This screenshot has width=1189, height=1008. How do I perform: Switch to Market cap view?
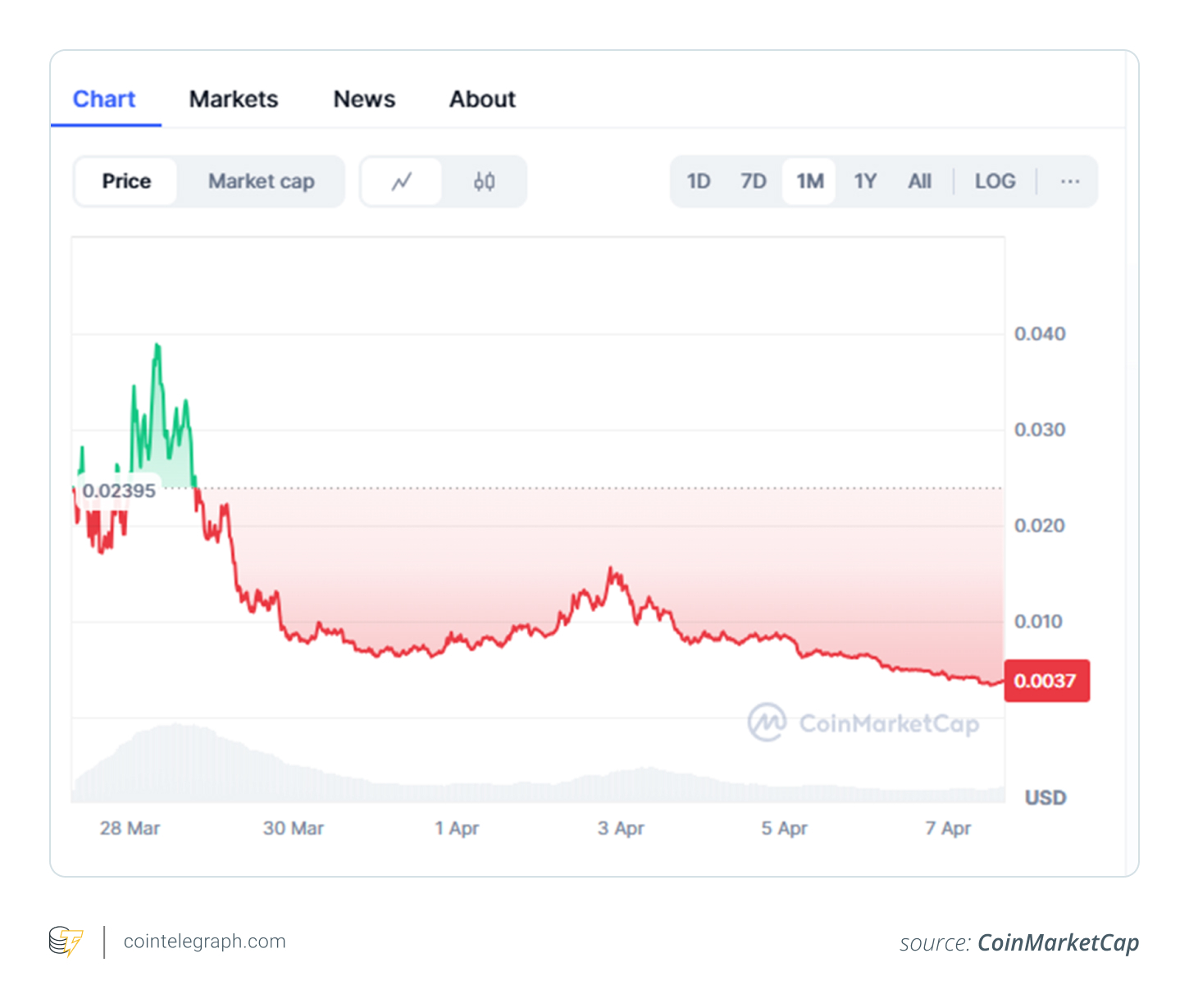tap(261, 181)
